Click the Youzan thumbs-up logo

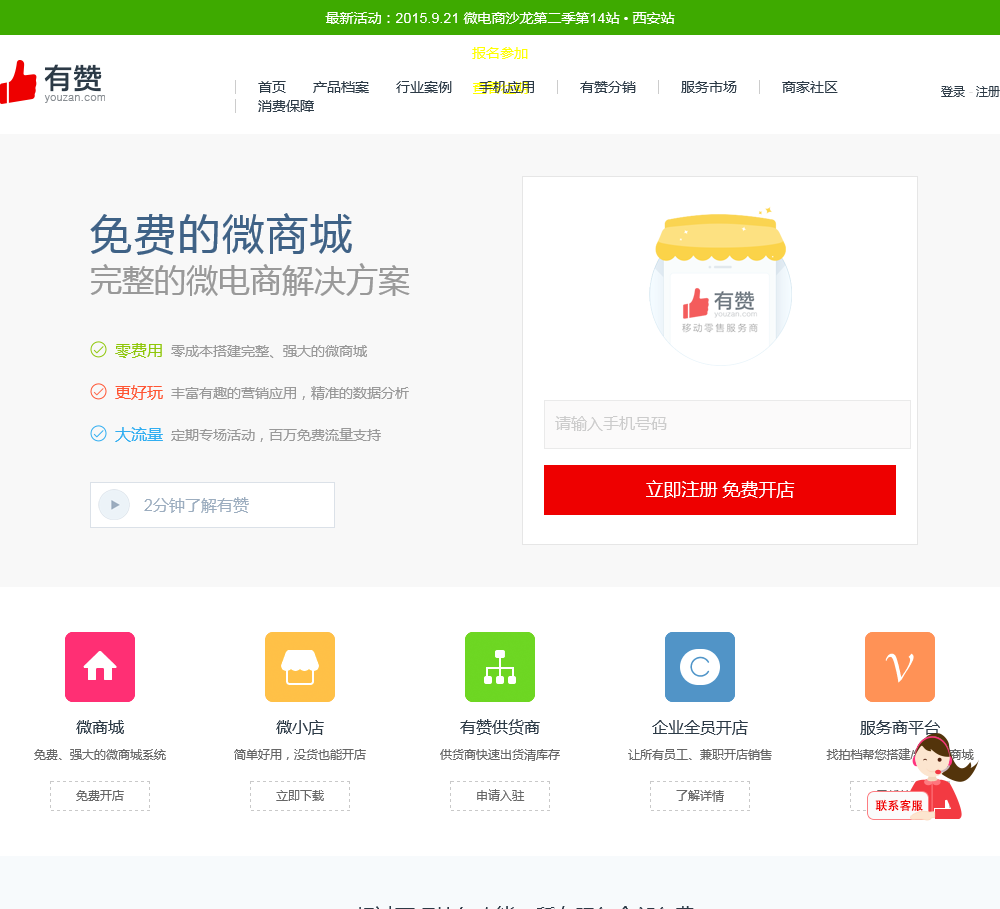[53, 82]
